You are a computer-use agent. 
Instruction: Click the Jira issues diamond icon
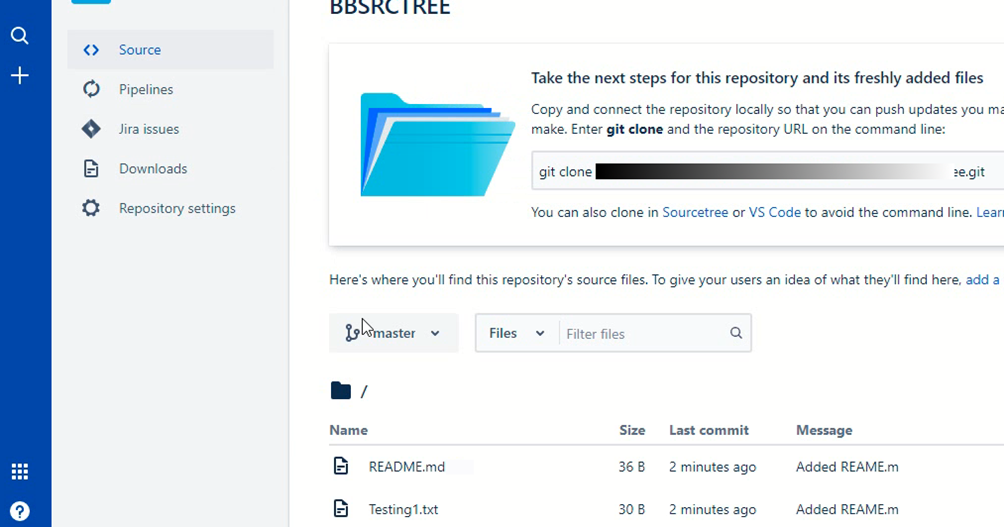coord(91,129)
